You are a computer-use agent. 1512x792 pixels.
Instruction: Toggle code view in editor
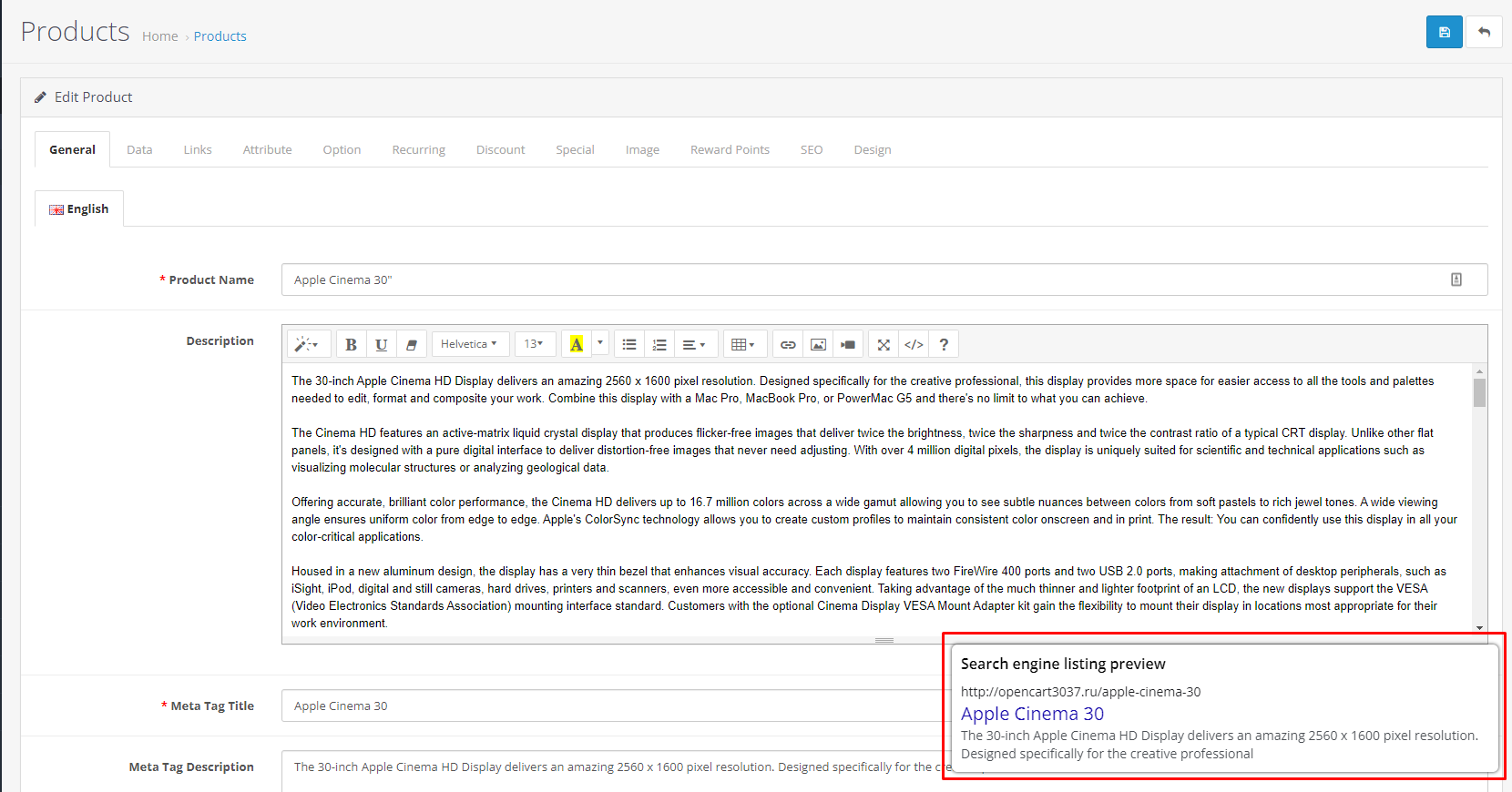tap(914, 344)
